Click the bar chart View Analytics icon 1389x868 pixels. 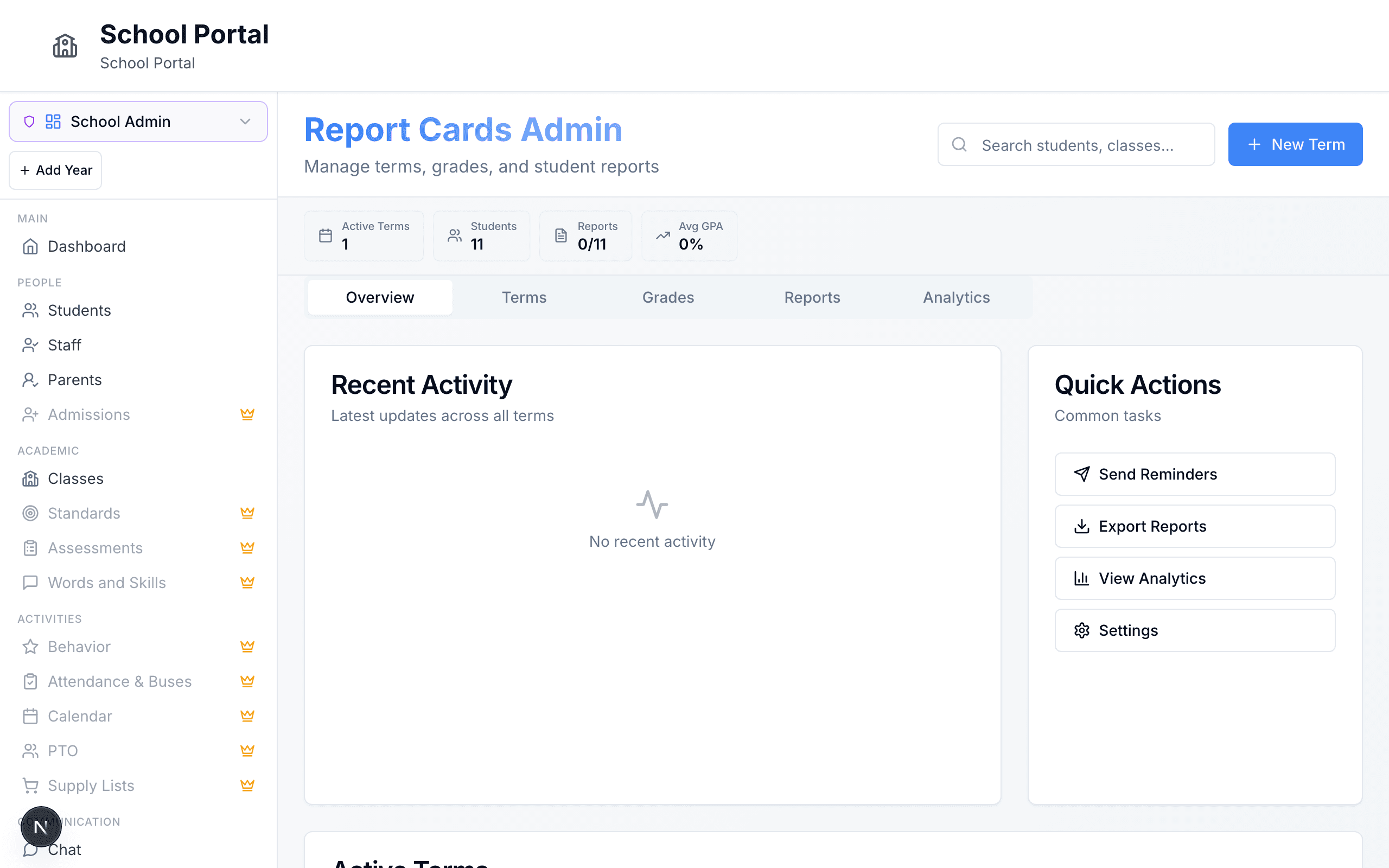point(1081,578)
